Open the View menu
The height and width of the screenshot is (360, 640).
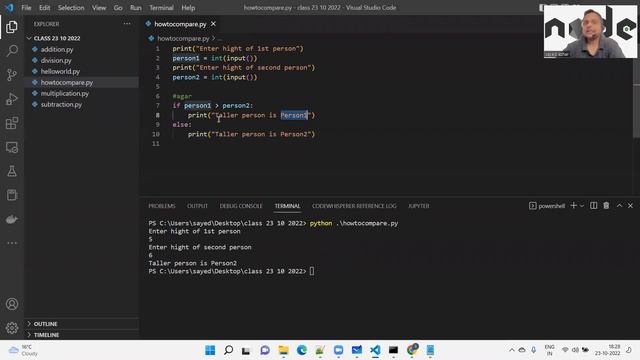coord(99,8)
